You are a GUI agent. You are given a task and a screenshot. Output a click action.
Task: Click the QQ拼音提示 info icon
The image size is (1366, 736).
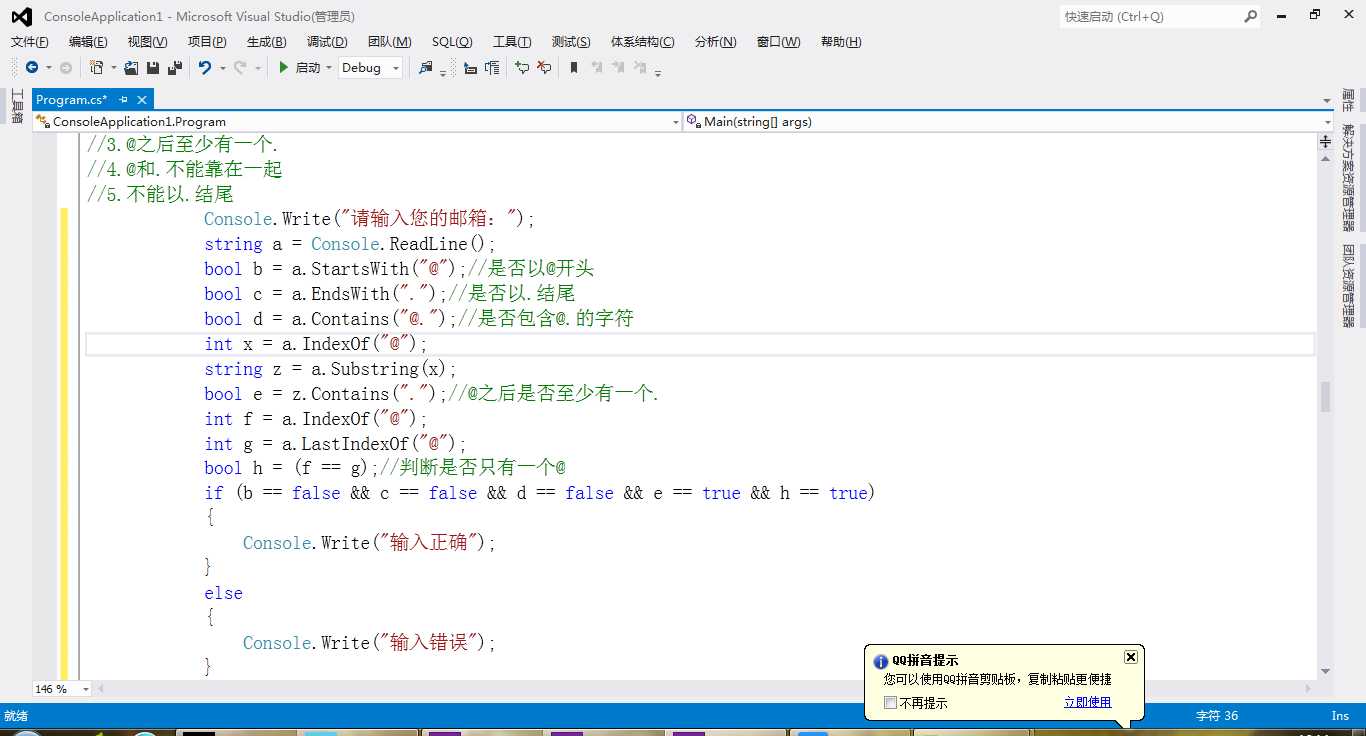click(x=881, y=662)
